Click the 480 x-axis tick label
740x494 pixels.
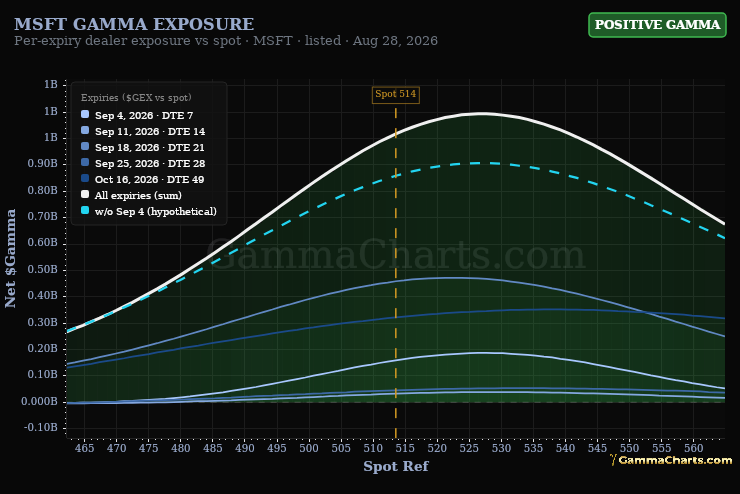coord(181,448)
